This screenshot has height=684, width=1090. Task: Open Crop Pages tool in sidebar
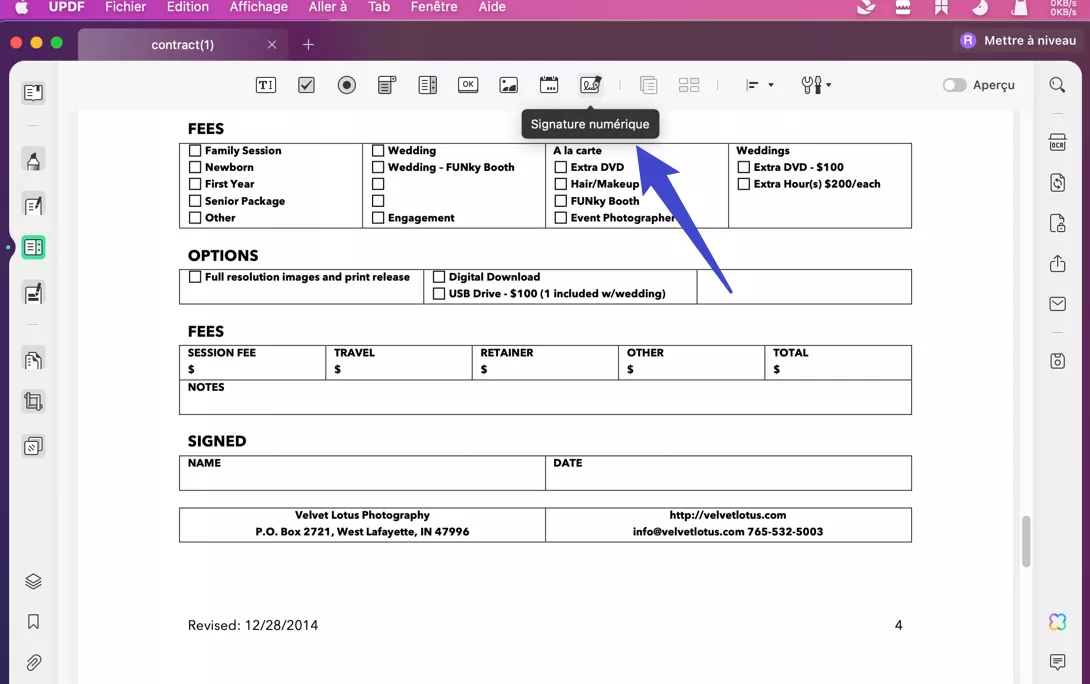pos(33,401)
